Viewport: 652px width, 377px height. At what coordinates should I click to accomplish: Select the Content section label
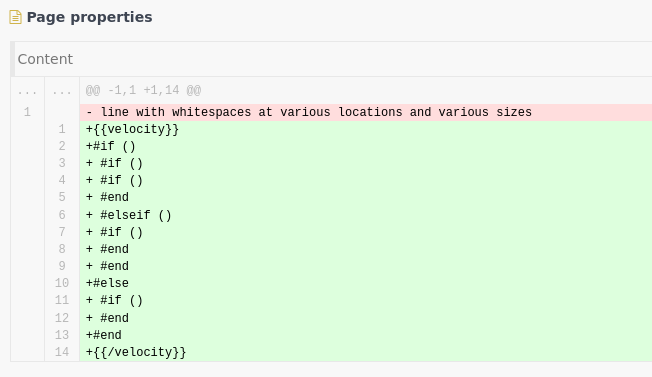[x=45, y=59]
